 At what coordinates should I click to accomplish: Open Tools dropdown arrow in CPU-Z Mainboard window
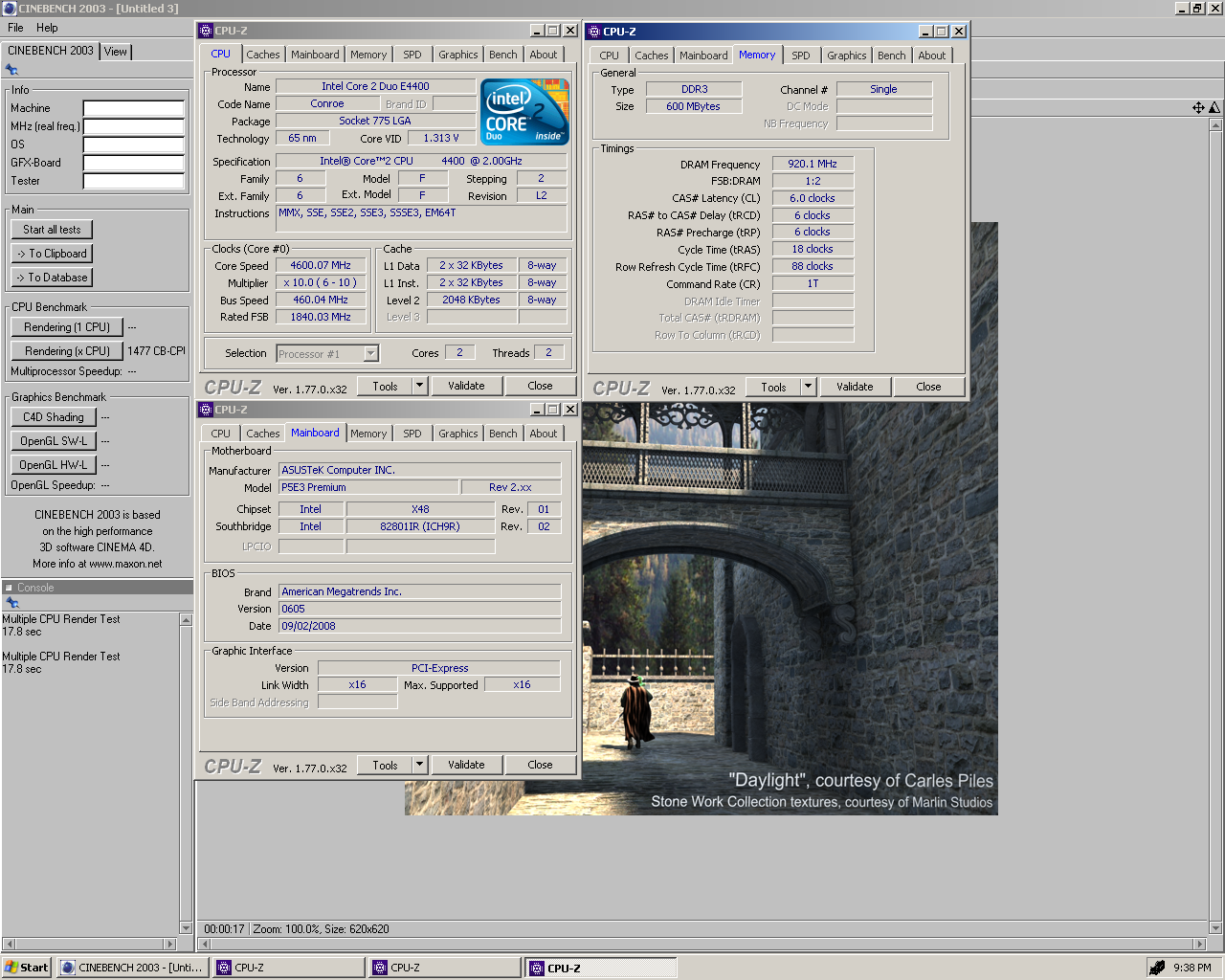coord(419,765)
